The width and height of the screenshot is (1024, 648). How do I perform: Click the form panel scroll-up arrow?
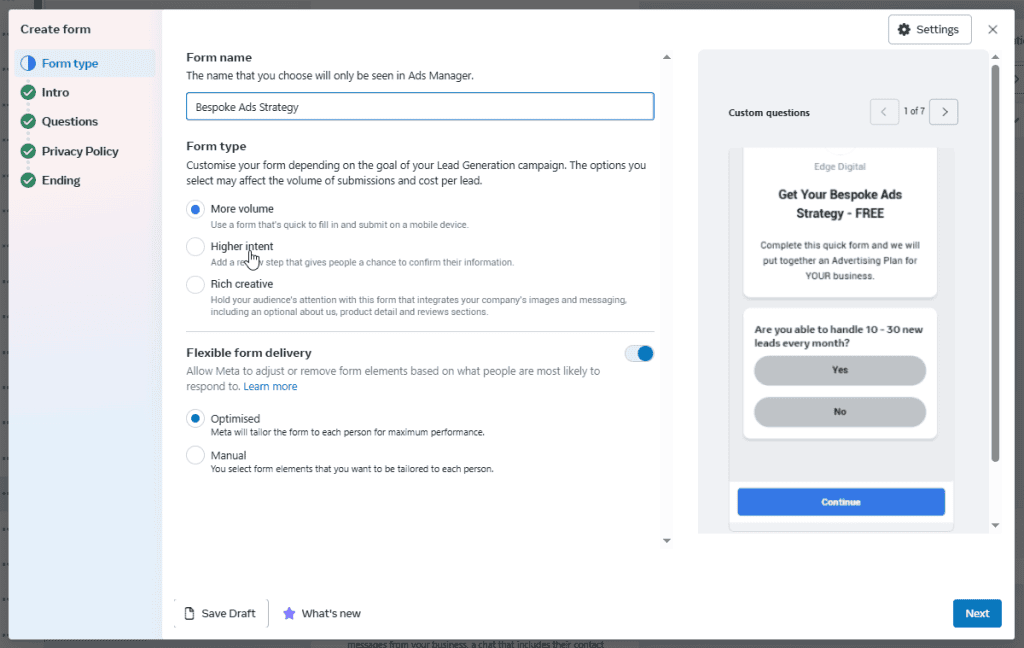point(667,57)
